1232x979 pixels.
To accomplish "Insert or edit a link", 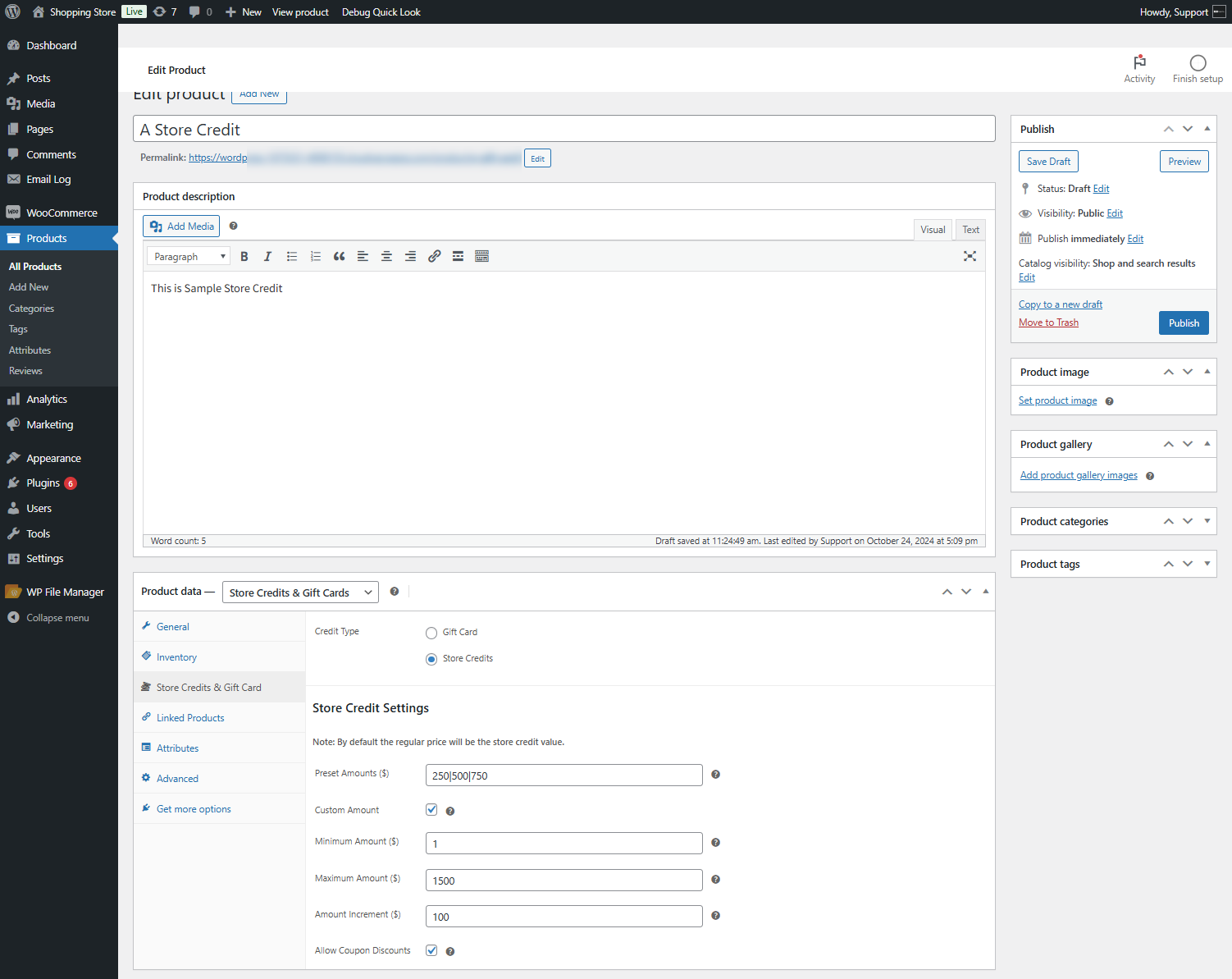I will tap(435, 256).
